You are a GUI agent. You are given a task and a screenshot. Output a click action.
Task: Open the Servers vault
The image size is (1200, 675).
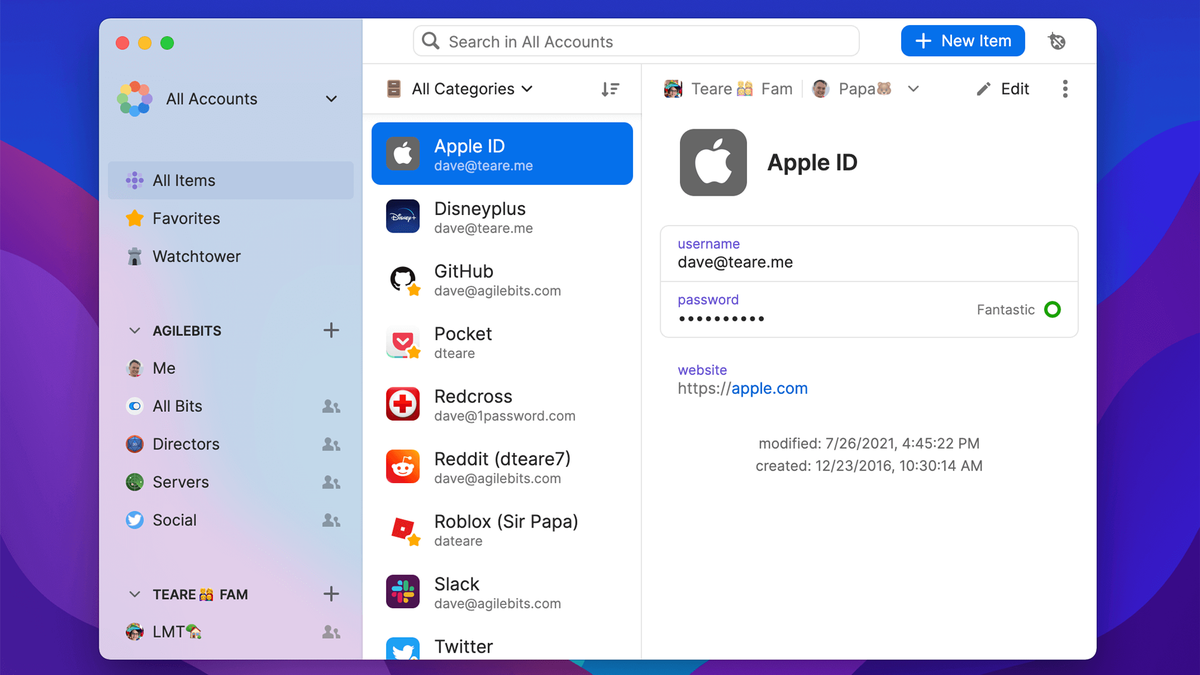230,482
